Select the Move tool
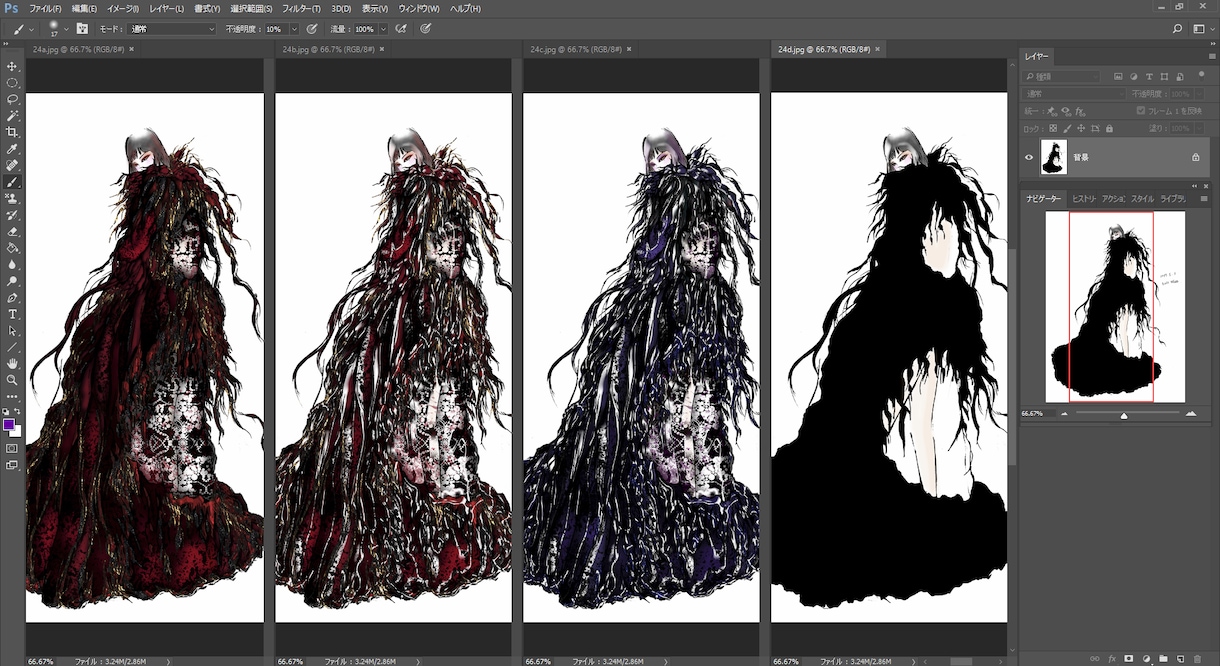1220x666 pixels. click(x=12, y=66)
